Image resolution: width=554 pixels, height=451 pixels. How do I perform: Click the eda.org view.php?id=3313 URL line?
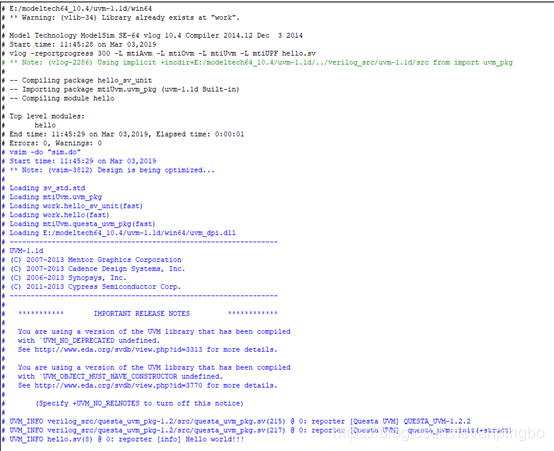pyautogui.click(x=148, y=350)
